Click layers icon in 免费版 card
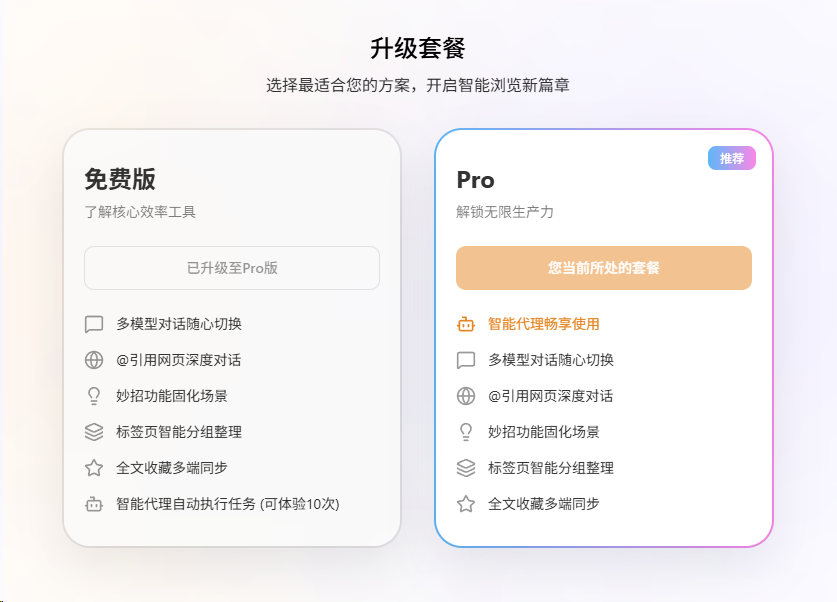This screenshot has width=837, height=602. click(x=94, y=432)
